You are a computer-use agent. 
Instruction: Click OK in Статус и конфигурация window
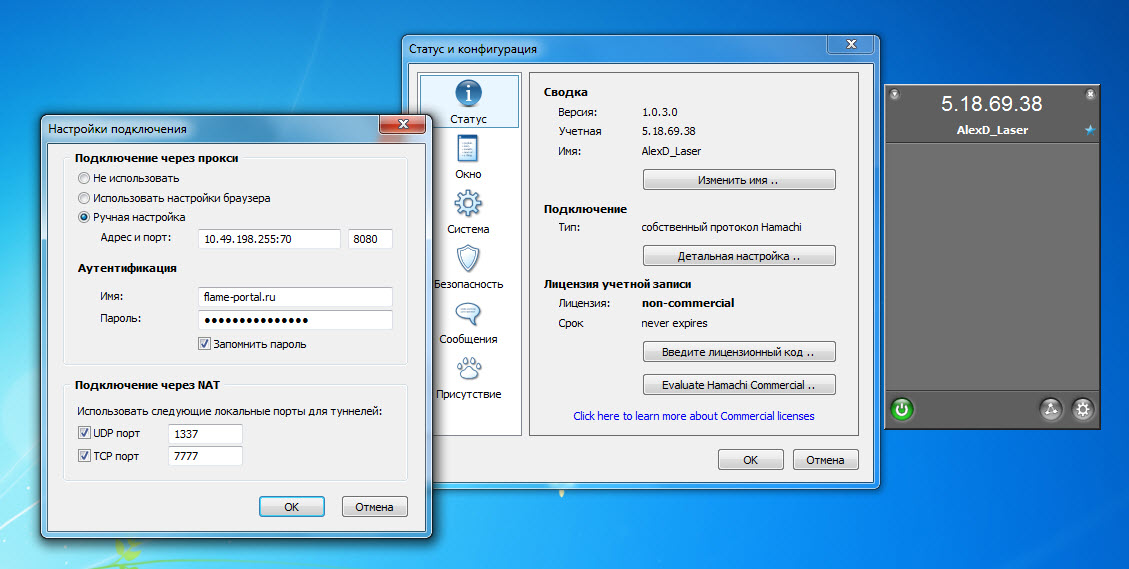[750, 460]
